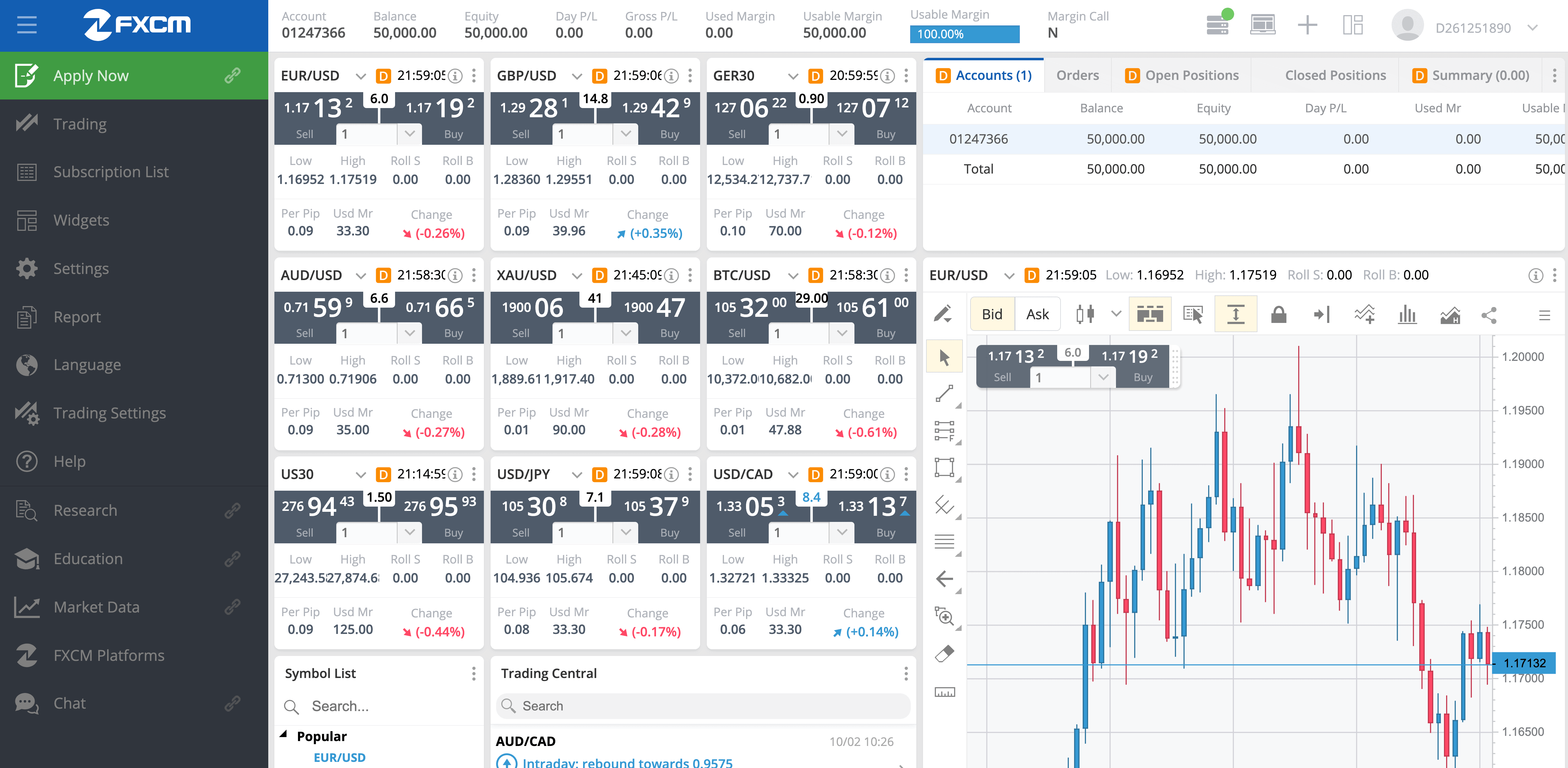Click the back arrow tool in the chart sidebar
The height and width of the screenshot is (768, 1568).
pos(944,579)
